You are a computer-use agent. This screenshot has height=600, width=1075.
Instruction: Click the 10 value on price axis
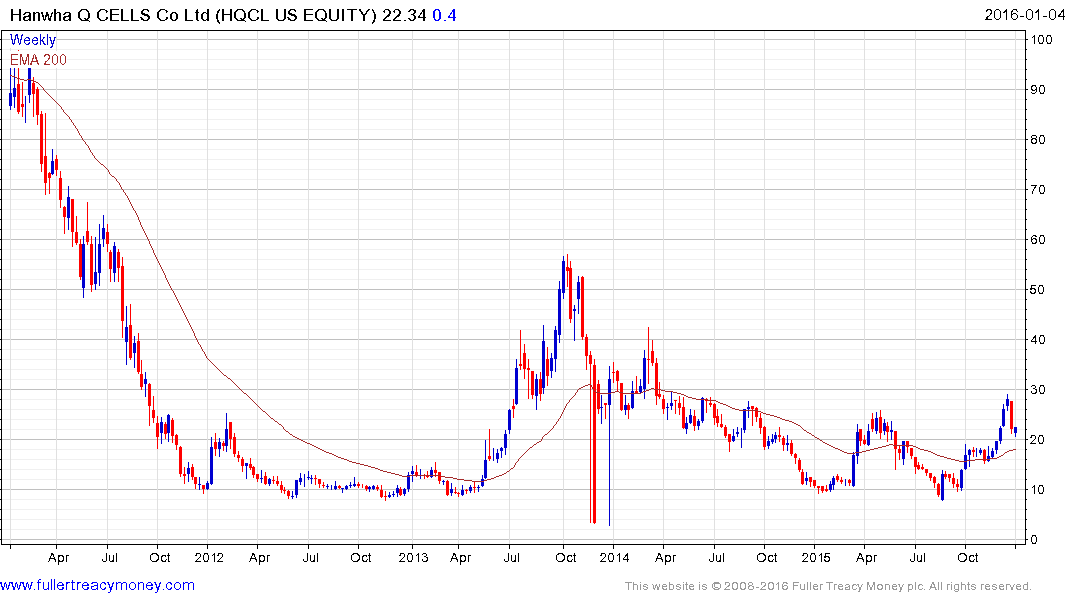point(1038,490)
